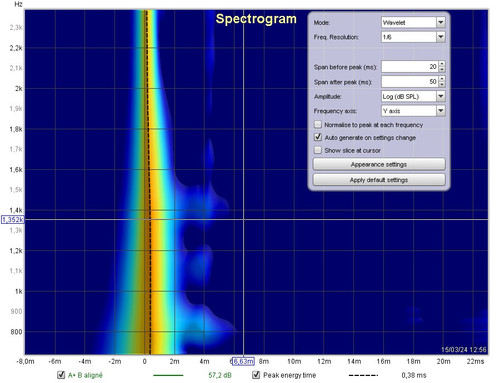The image size is (500, 383).
Task: Click Apply default settings button
Action: (379, 180)
